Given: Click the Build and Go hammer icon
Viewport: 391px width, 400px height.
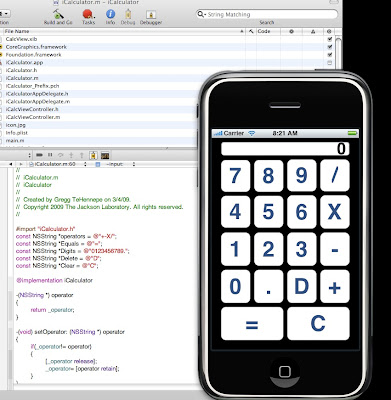Looking at the screenshot, I should pyautogui.click(x=58, y=14).
